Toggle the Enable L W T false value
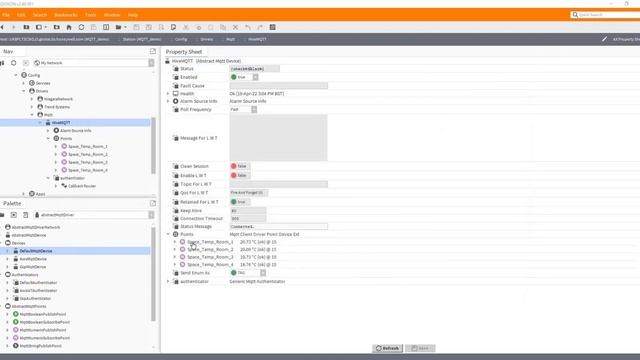The height and width of the screenshot is (360, 640). (240, 176)
